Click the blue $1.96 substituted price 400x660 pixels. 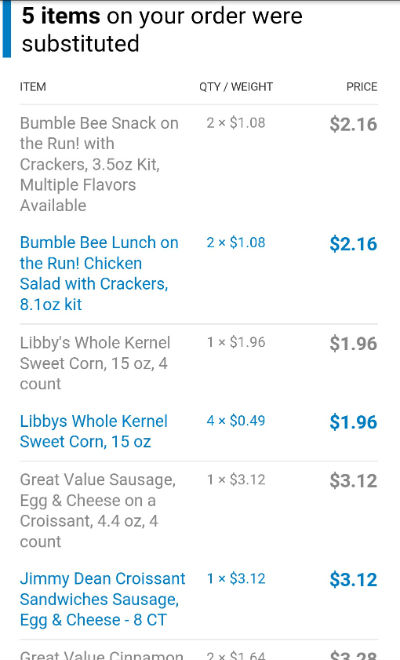click(353, 422)
